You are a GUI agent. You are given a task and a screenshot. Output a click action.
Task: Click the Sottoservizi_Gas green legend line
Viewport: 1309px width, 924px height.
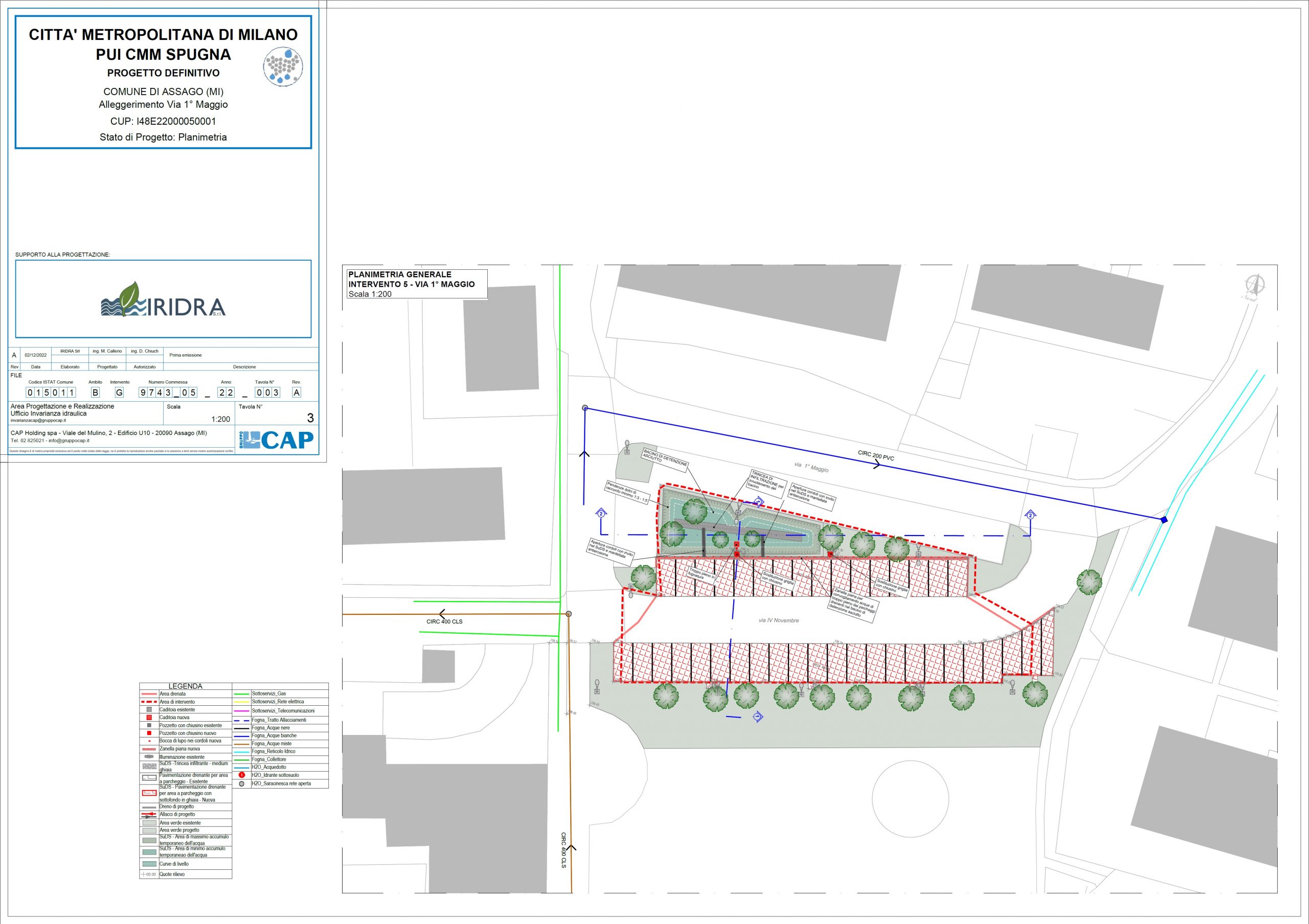pyautogui.click(x=242, y=694)
